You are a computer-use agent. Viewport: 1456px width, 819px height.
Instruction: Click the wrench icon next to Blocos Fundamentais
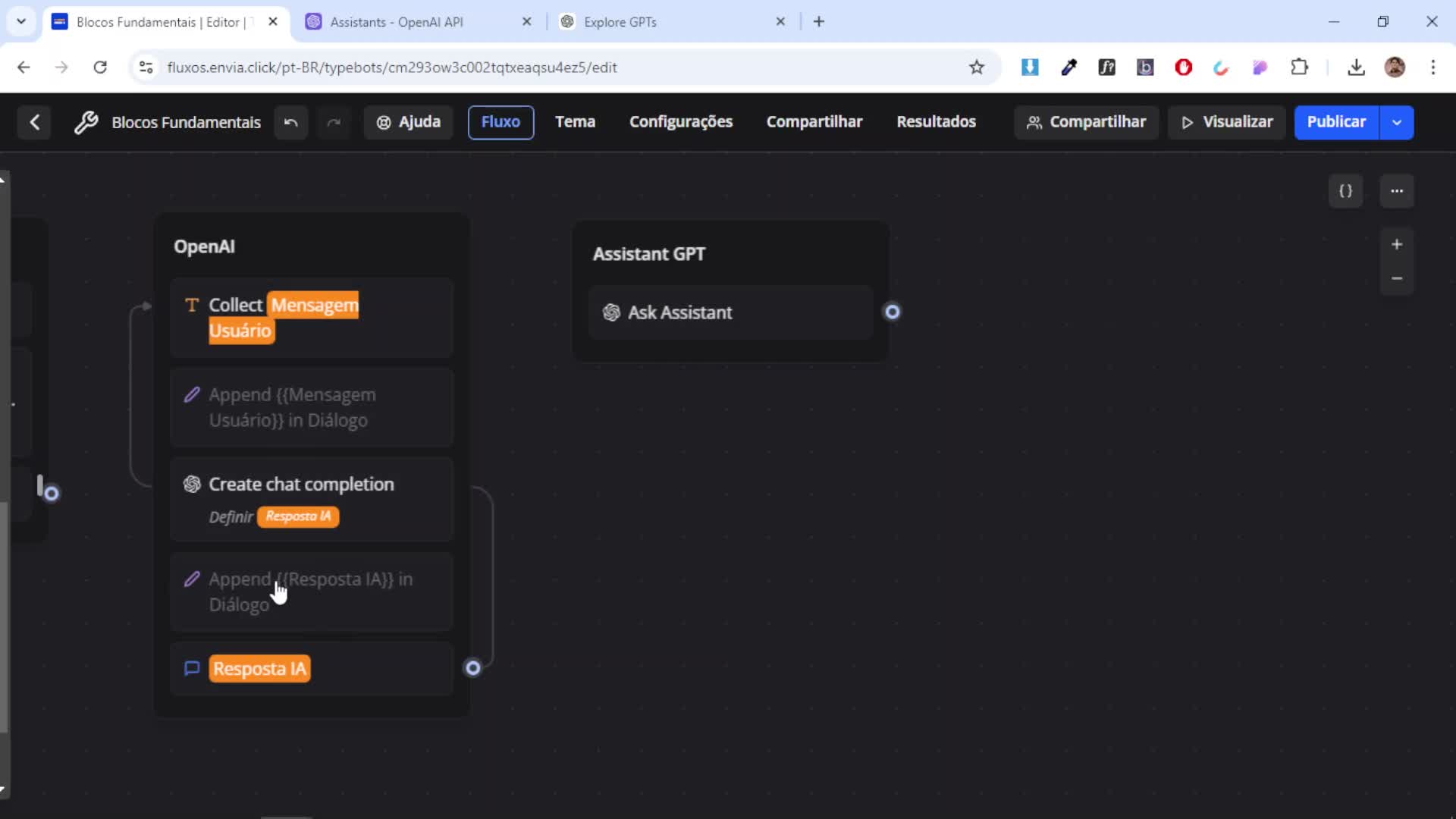click(87, 122)
